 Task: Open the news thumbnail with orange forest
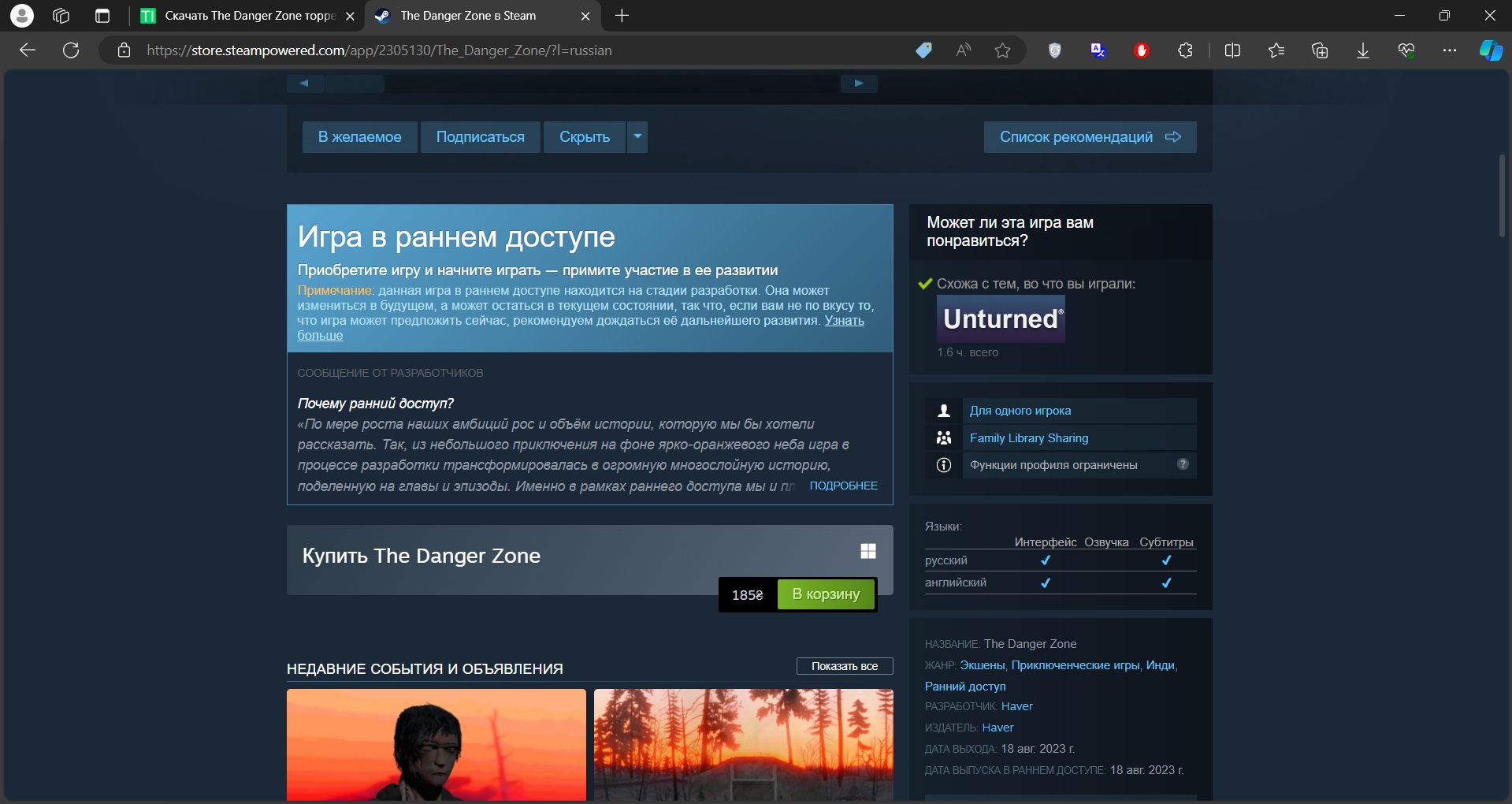pos(744,745)
